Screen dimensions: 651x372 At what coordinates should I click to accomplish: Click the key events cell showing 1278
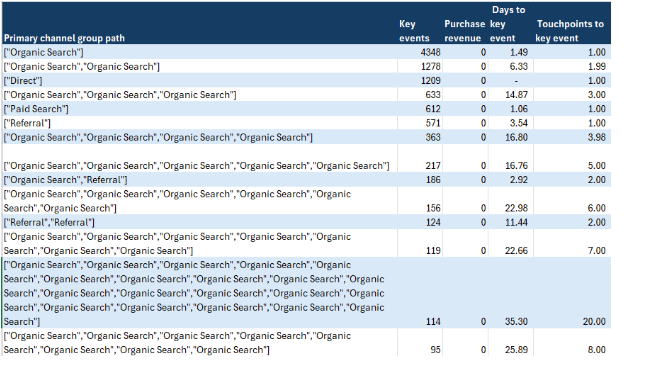click(x=420, y=66)
